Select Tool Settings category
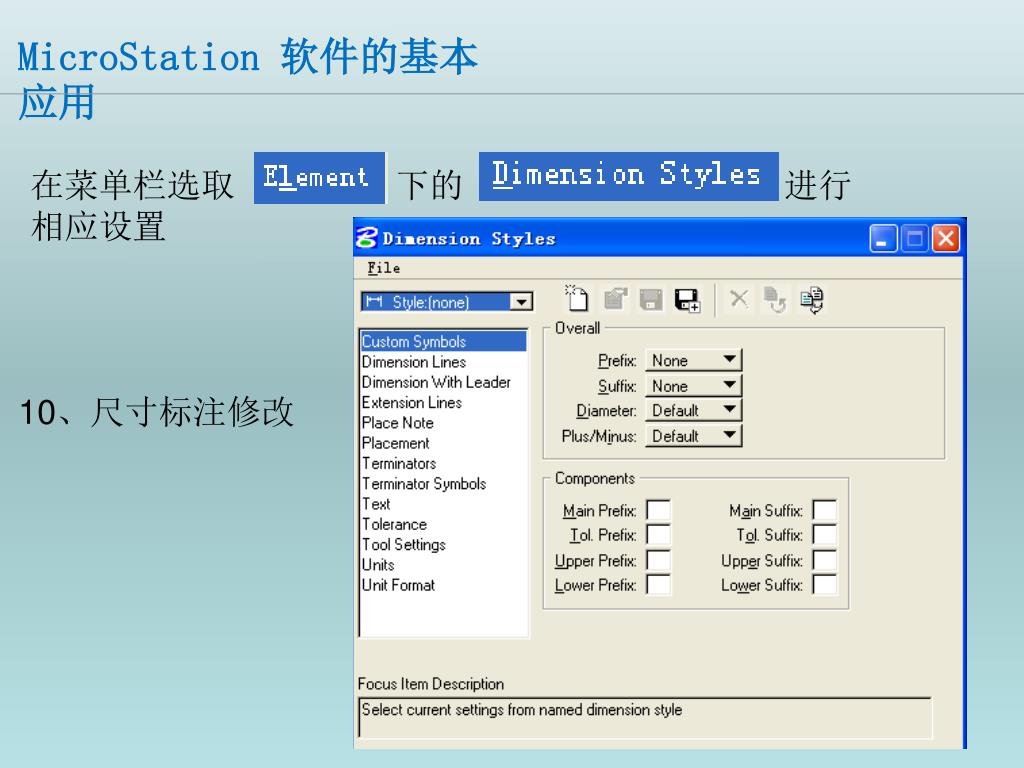 pyautogui.click(x=443, y=544)
